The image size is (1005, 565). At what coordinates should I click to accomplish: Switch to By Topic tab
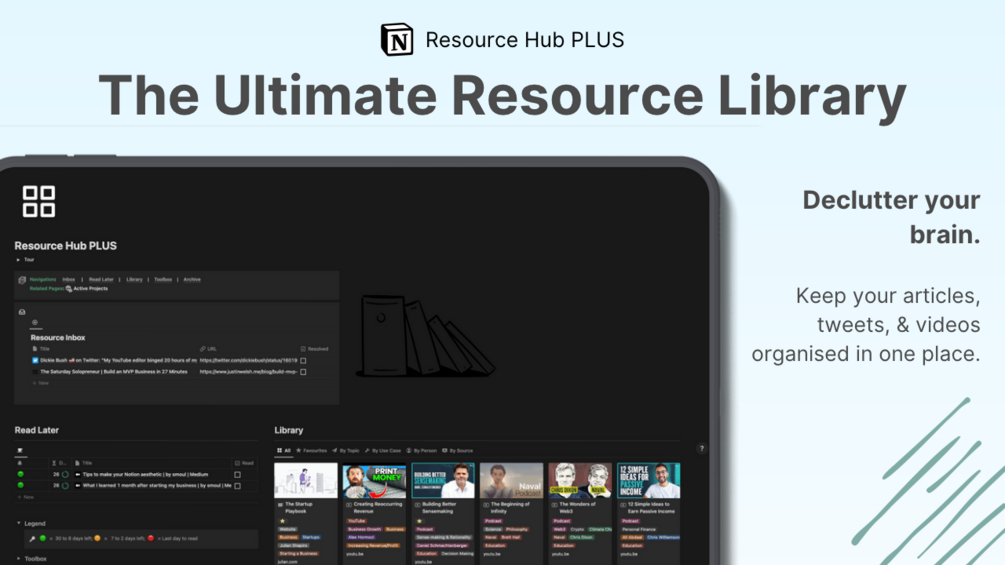point(346,450)
